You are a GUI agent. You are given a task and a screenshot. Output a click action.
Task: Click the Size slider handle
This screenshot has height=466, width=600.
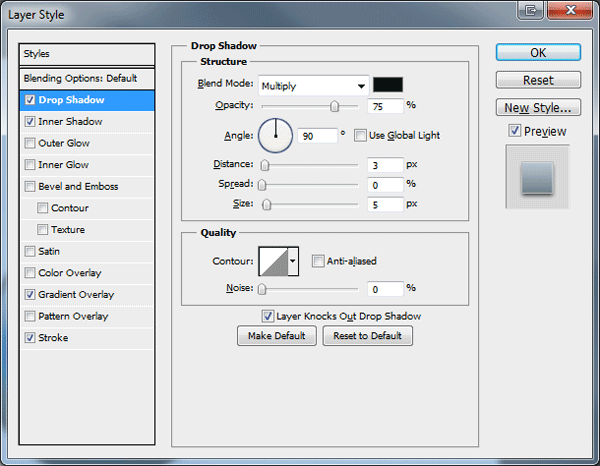click(267, 205)
